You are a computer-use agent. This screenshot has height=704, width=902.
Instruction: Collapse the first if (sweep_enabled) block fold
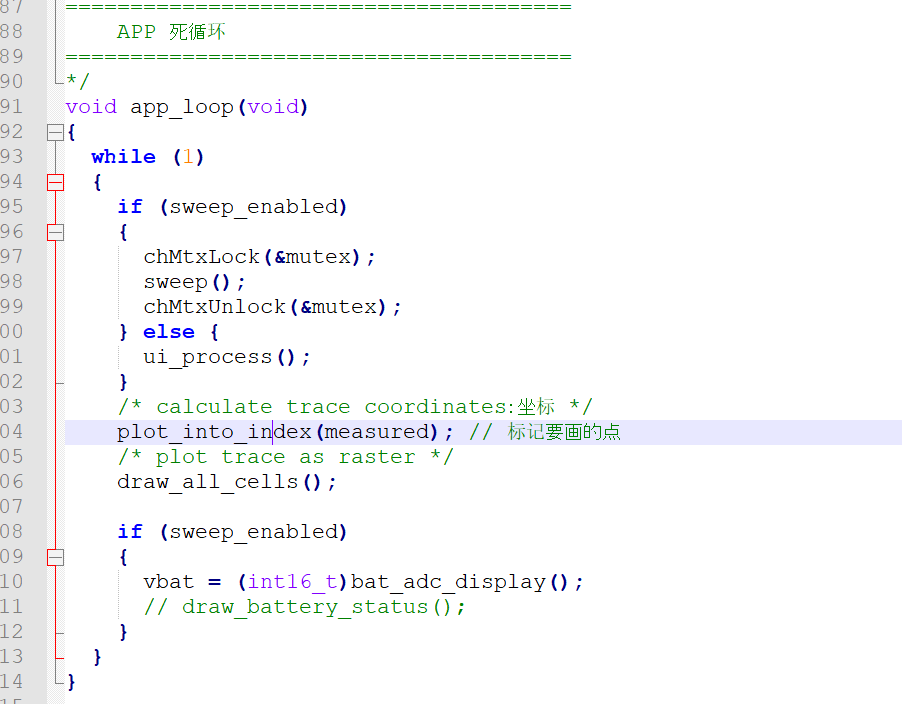[x=55, y=232]
